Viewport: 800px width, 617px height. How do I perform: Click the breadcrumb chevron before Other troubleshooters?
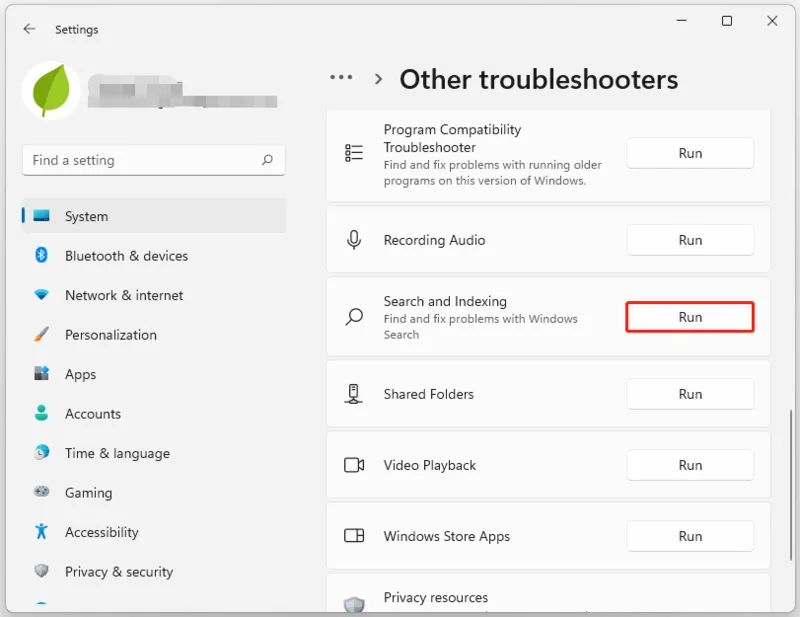[378, 79]
